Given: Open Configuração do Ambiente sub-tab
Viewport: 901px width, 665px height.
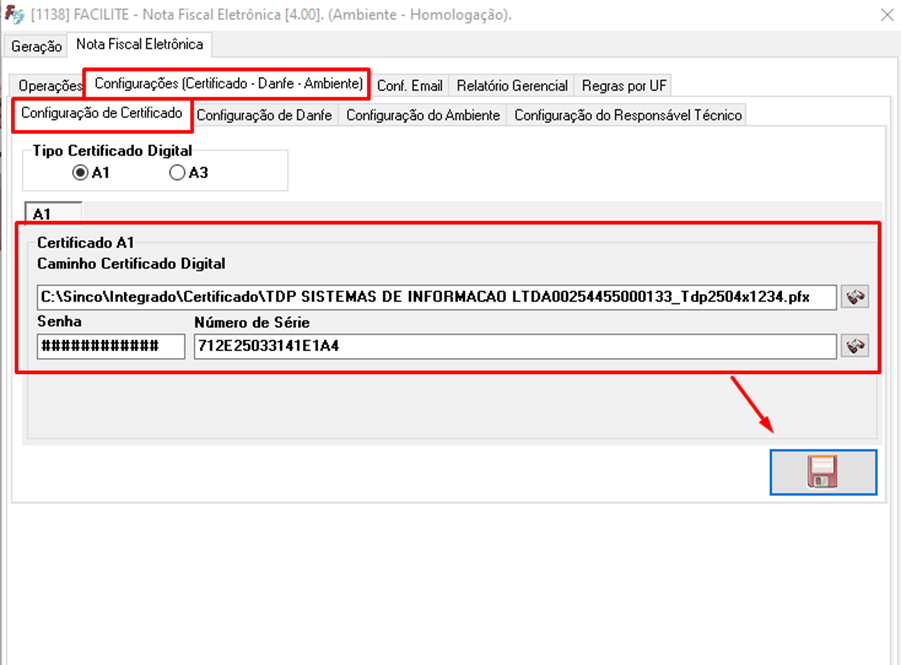Looking at the screenshot, I should click(x=423, y=116).
